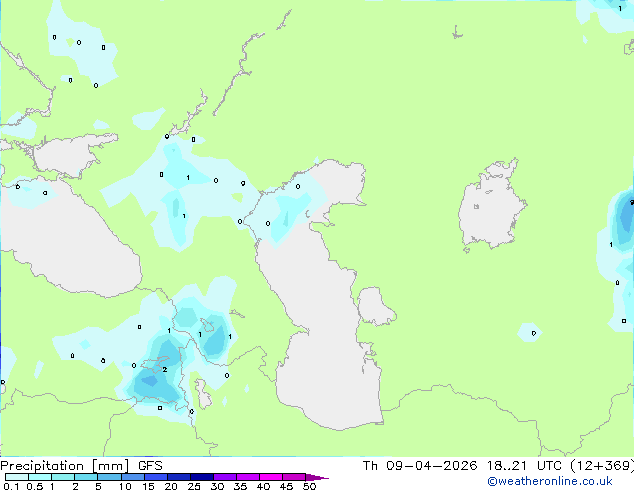This screenshot has height=490, width=634.
Task: Click the '30' legend value
Action: (217, 486)
